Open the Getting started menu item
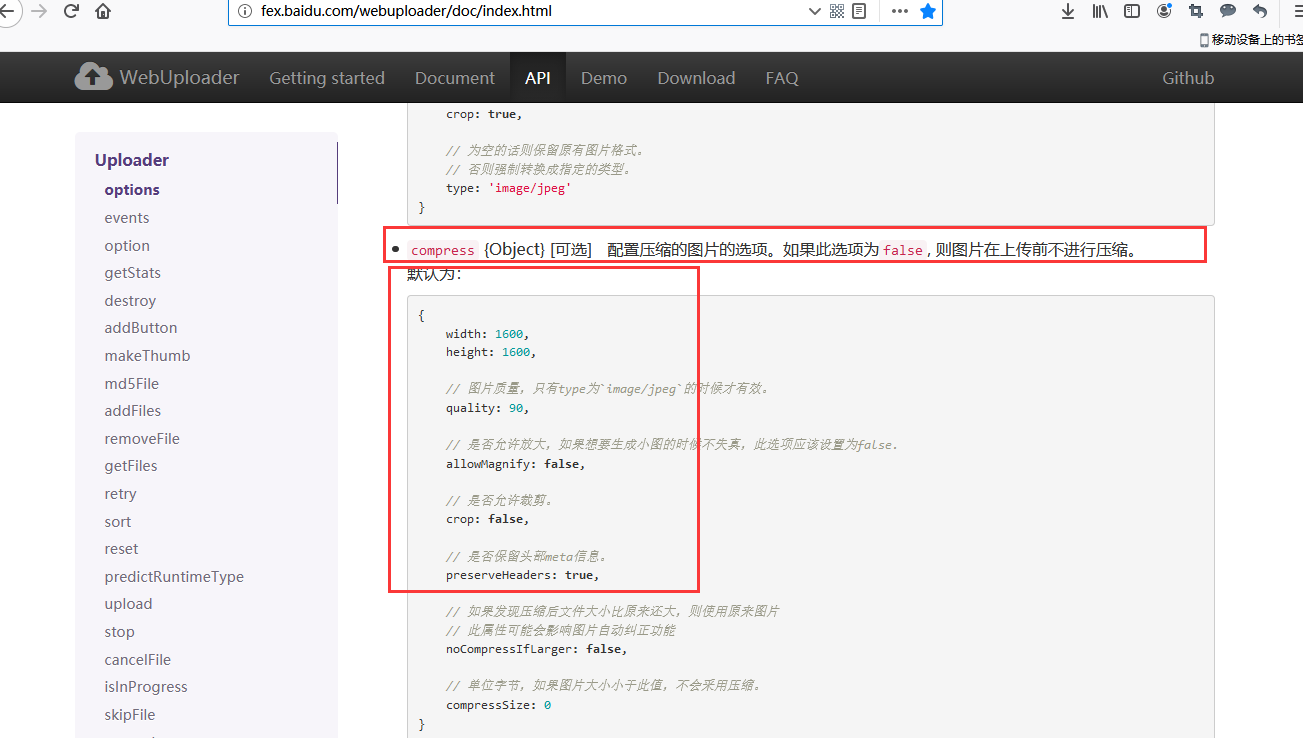 click(327, 77)
